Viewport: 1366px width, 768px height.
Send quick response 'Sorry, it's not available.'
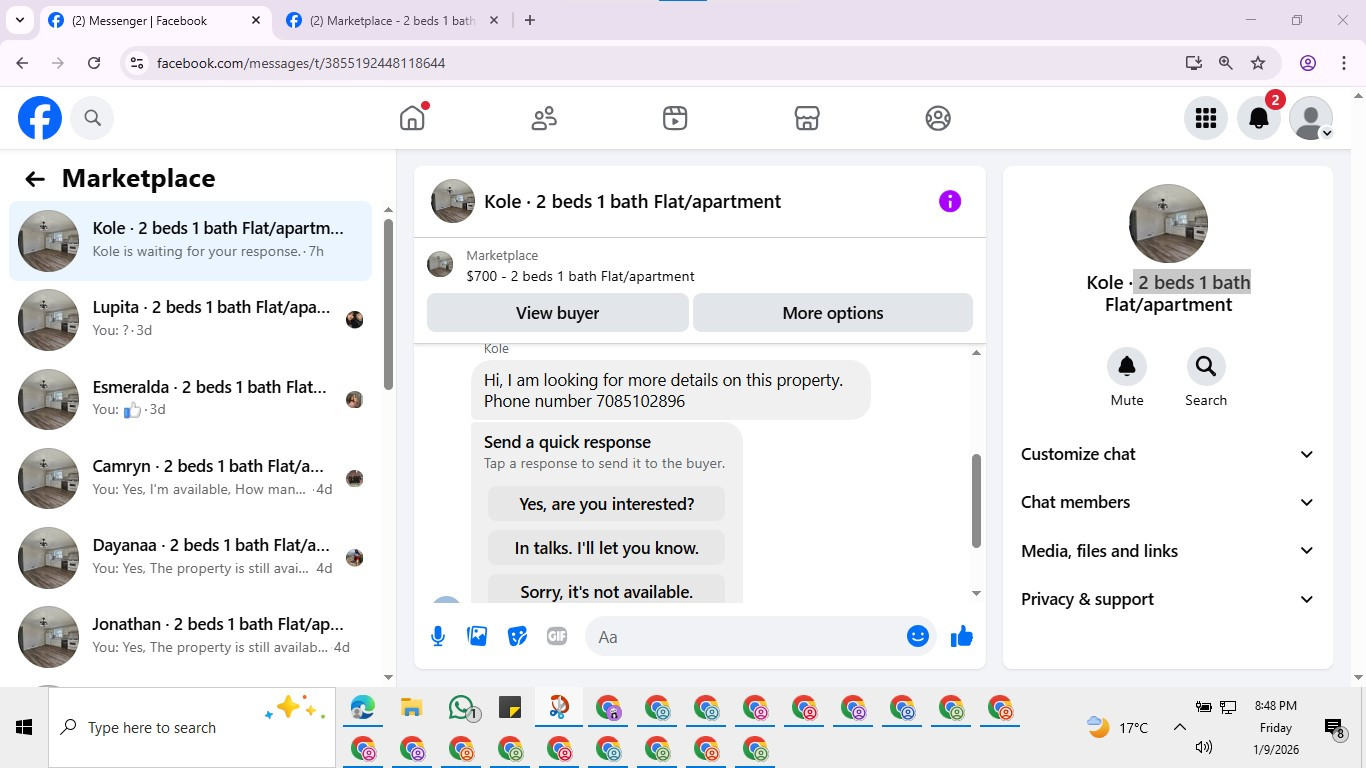click(606, 590)
